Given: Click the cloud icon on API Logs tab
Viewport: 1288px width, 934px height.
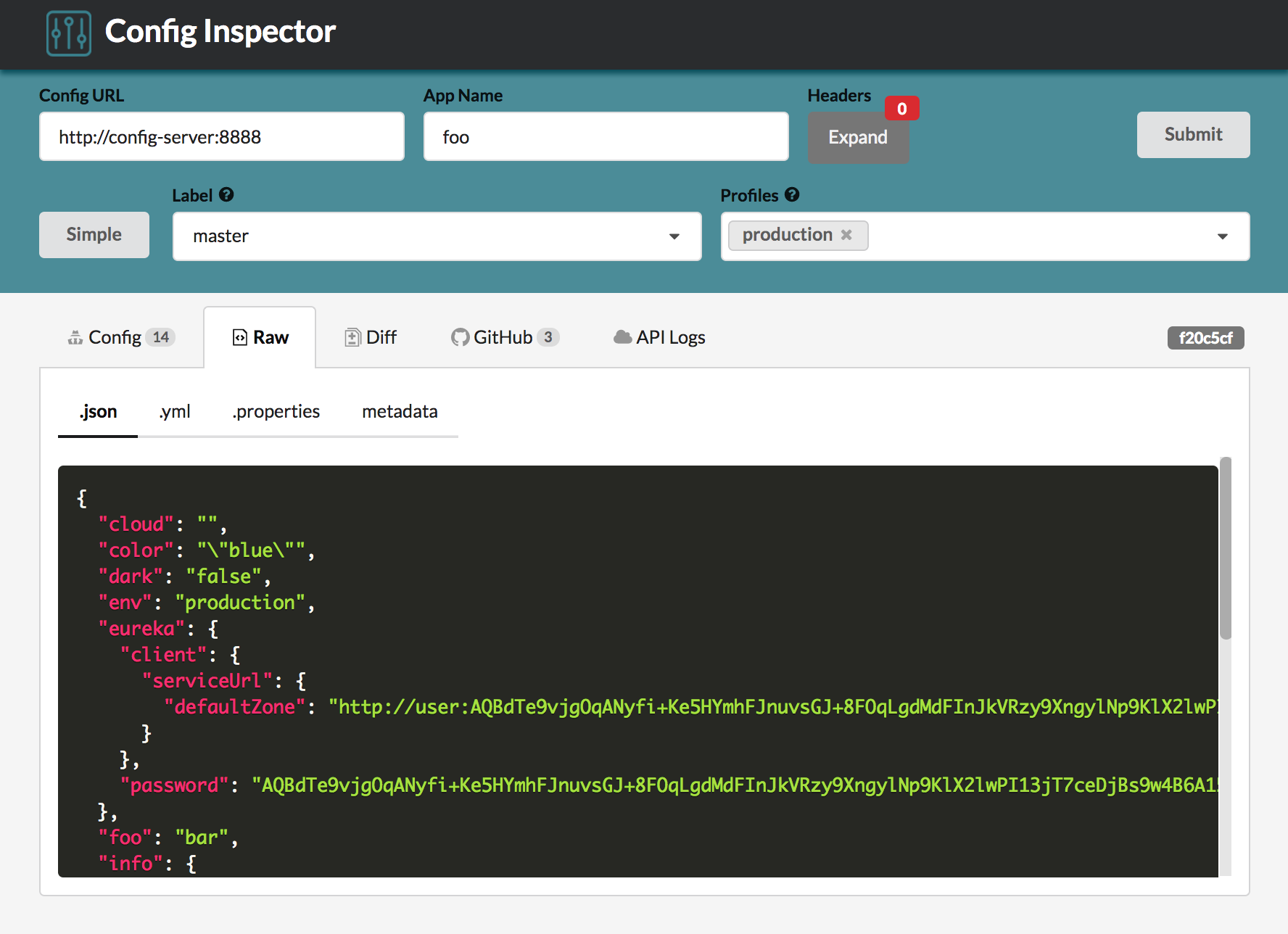Looking at the screenshot, I should tap(622, 336).
